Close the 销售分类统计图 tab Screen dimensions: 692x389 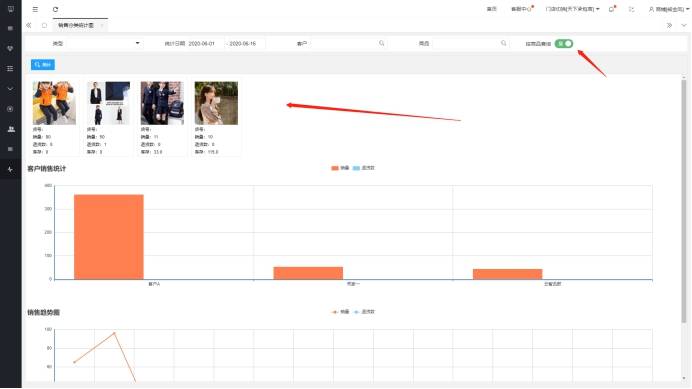click(102, 25)
